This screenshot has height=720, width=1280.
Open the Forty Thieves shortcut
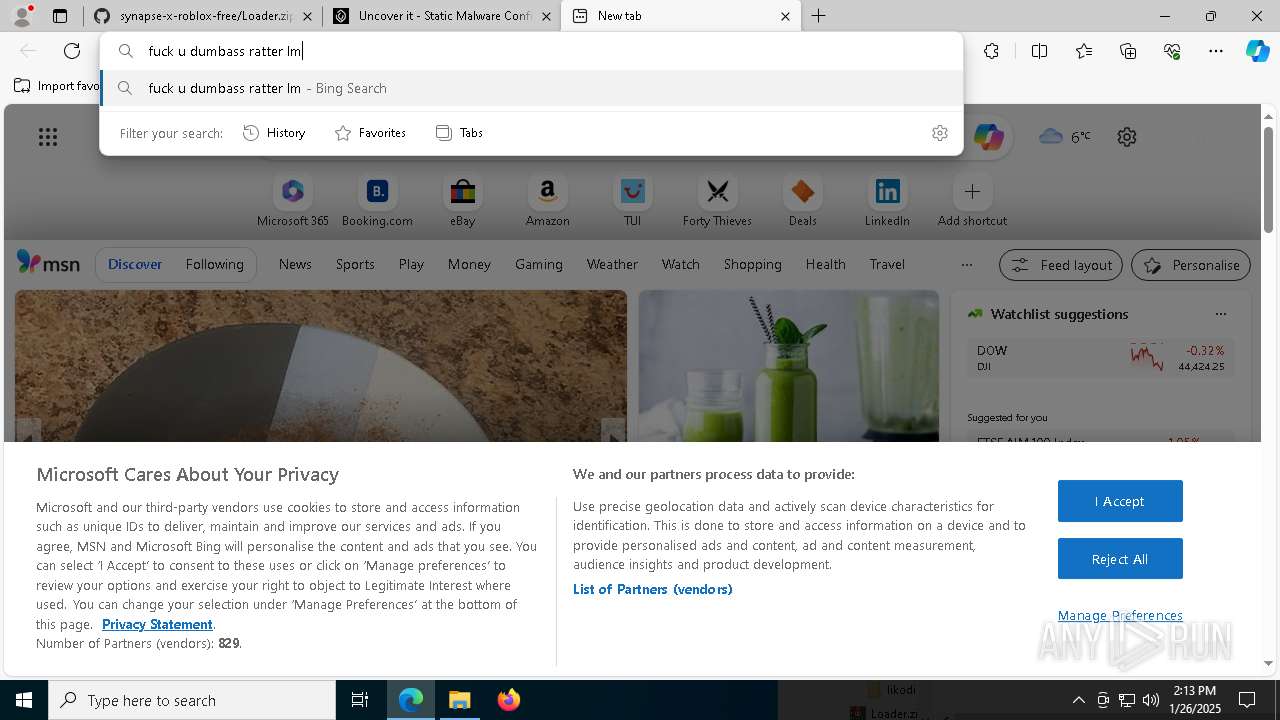[x=717, y=201]
